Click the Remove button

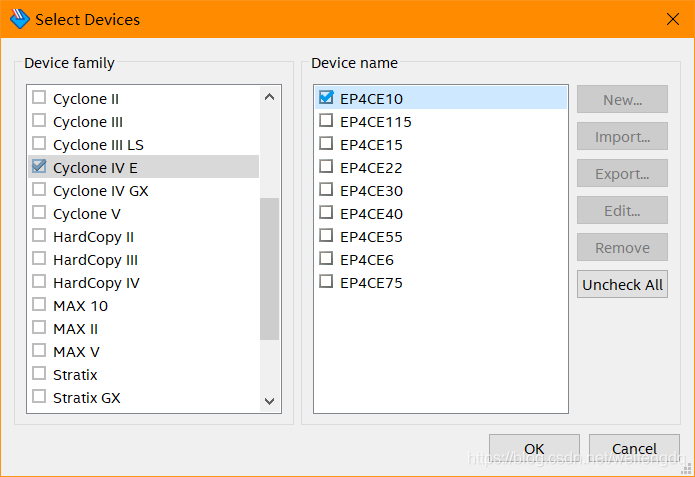[622, 247]
